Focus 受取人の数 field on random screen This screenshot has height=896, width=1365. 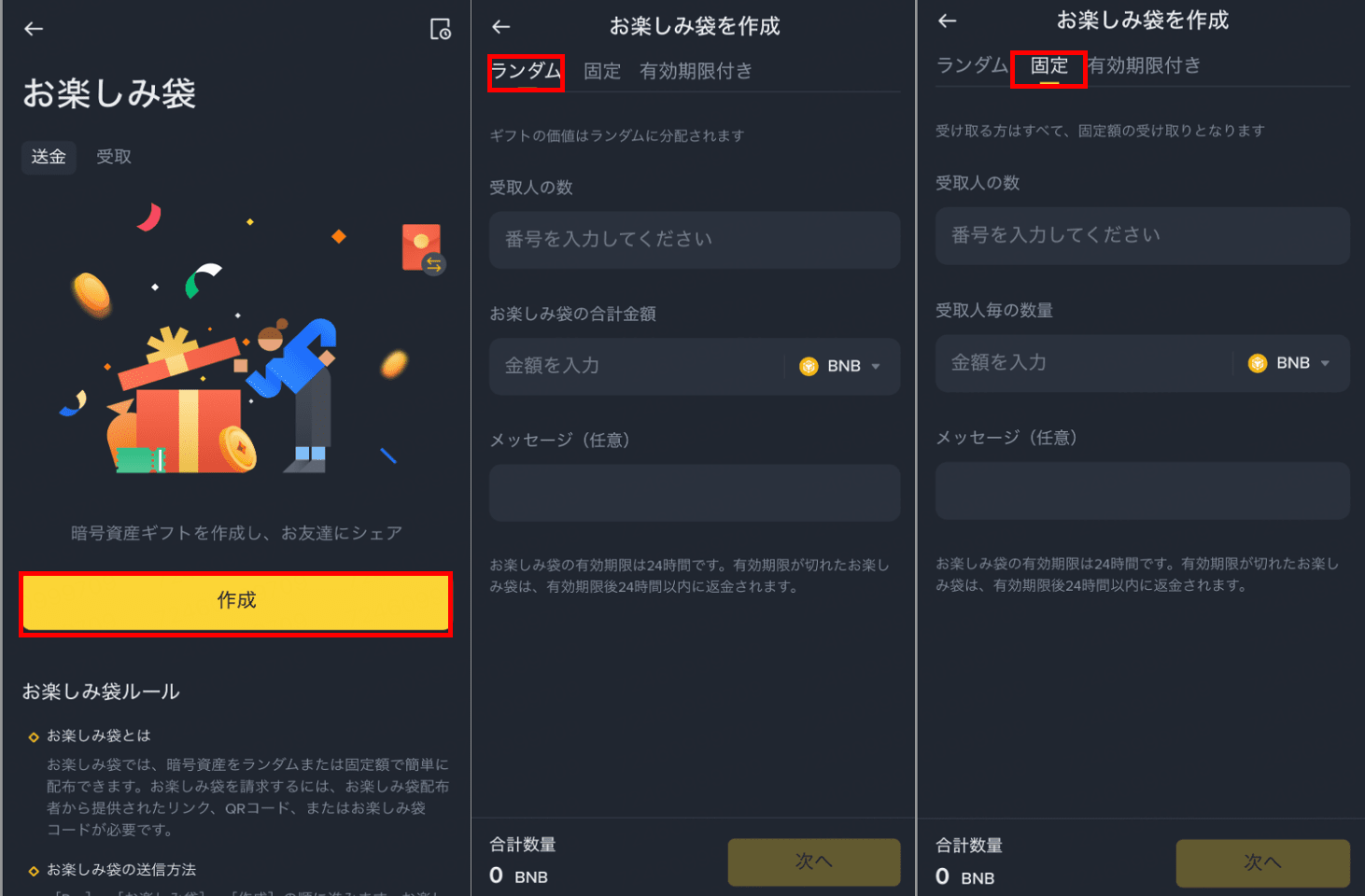point(695,240)
